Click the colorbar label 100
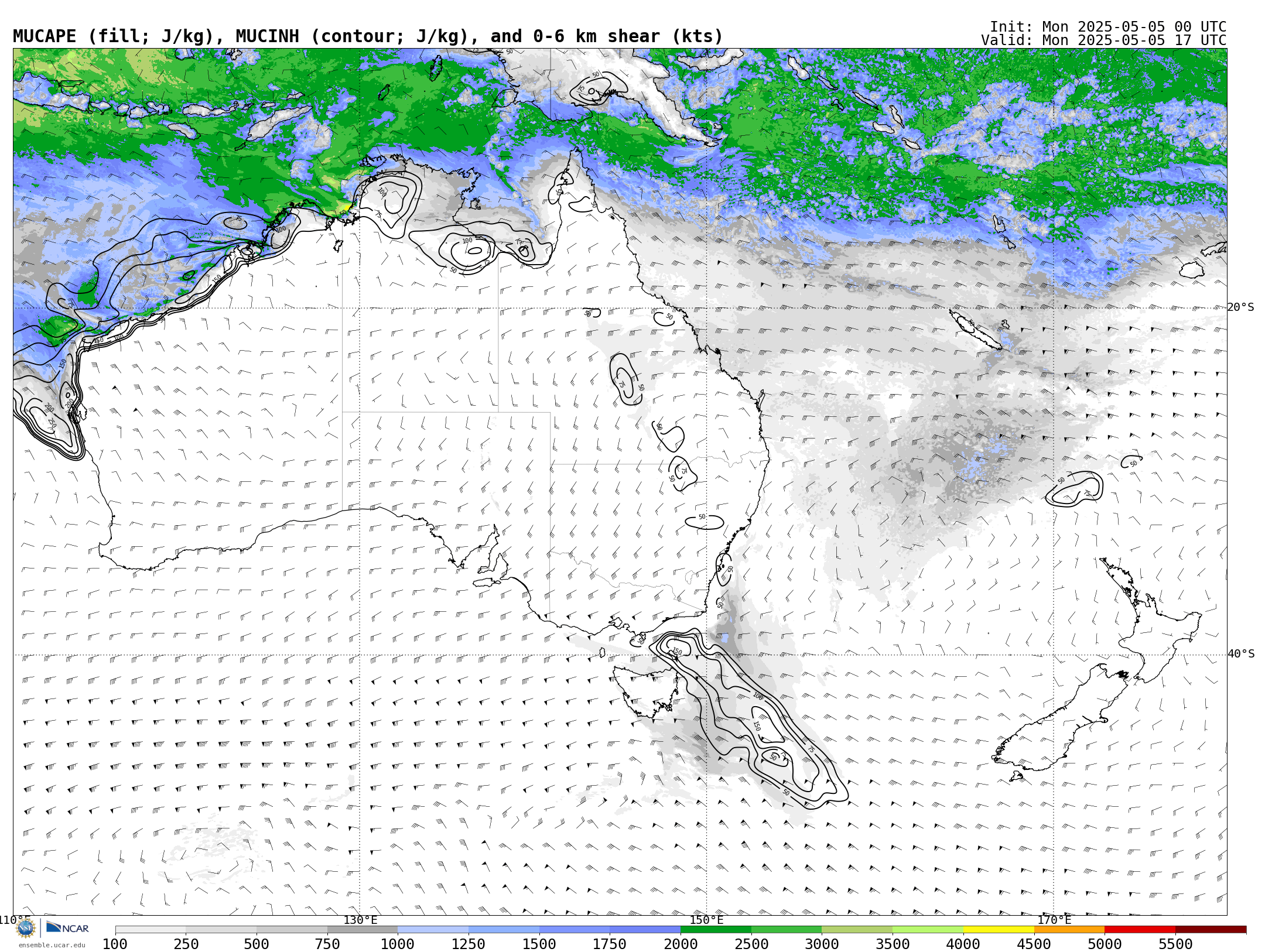Image resolution: width=1265 pixels, height=952 pixels. click(115, 944)
